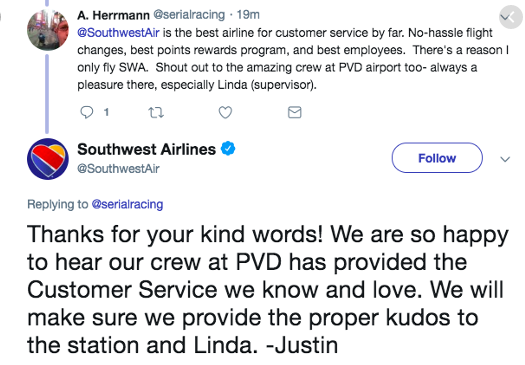
Task: Open the chevron dropdown beside Follow
Action: click(505, 159)
